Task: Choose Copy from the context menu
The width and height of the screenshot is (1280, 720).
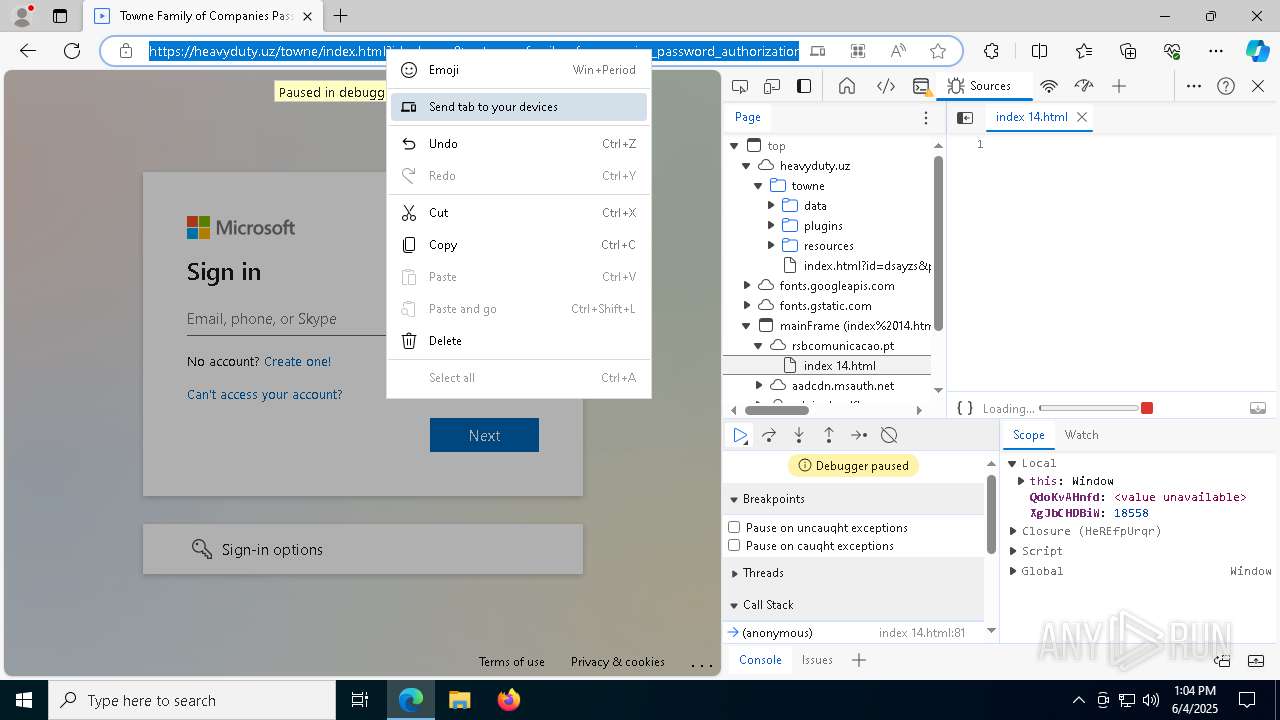Action: coord(519,245)
